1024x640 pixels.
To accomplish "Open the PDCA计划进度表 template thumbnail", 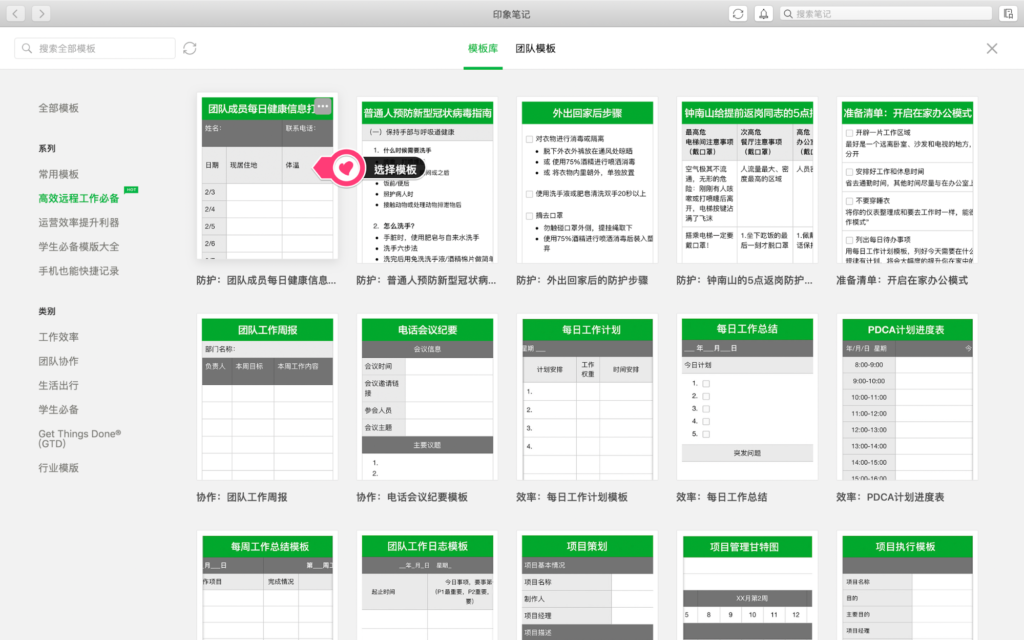I will click(x=907, y=399).
